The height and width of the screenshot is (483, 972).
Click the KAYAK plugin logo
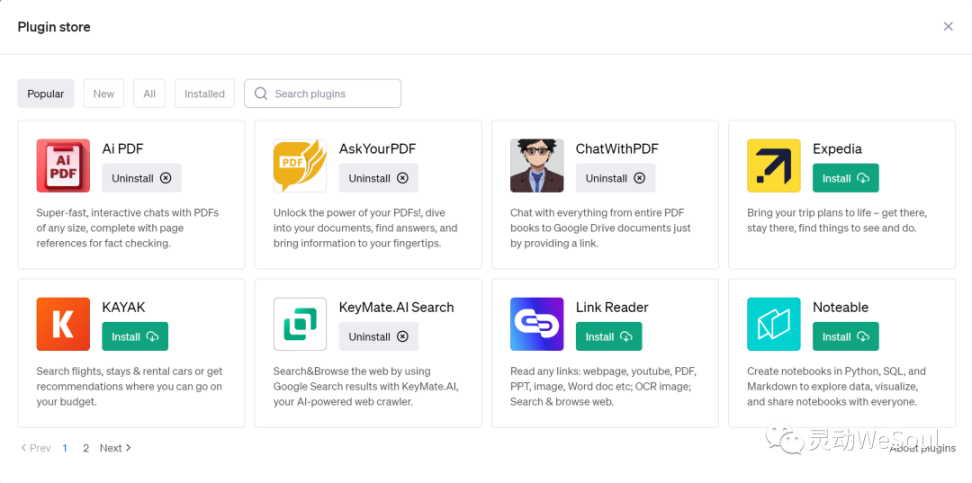(x=63, y=324)
